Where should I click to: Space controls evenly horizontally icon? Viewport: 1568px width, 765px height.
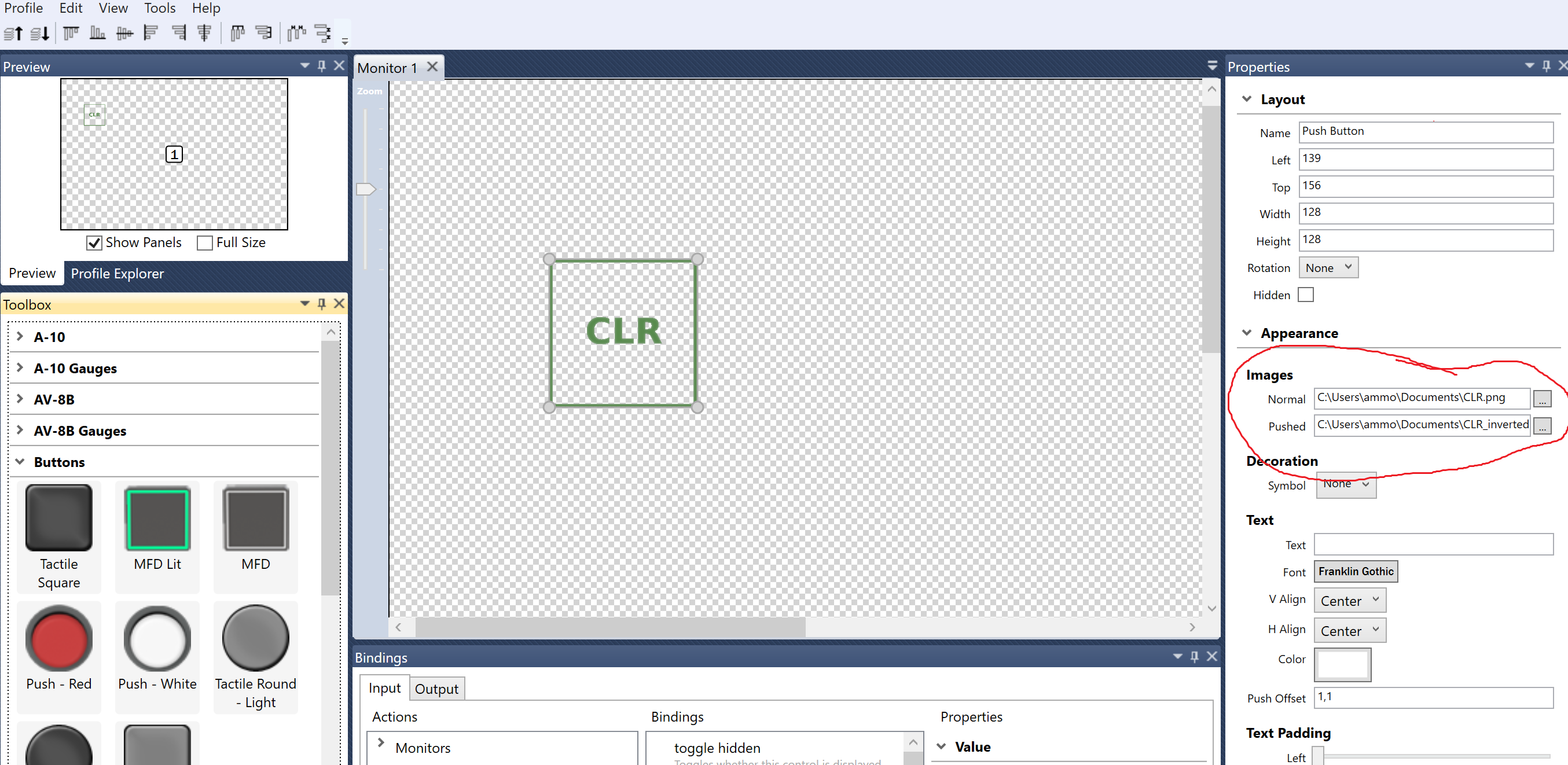pos(296,33)
